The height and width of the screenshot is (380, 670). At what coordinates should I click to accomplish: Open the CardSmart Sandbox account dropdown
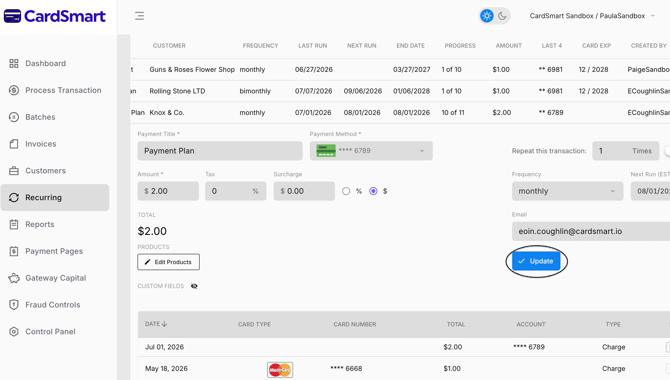coord(592,16)
